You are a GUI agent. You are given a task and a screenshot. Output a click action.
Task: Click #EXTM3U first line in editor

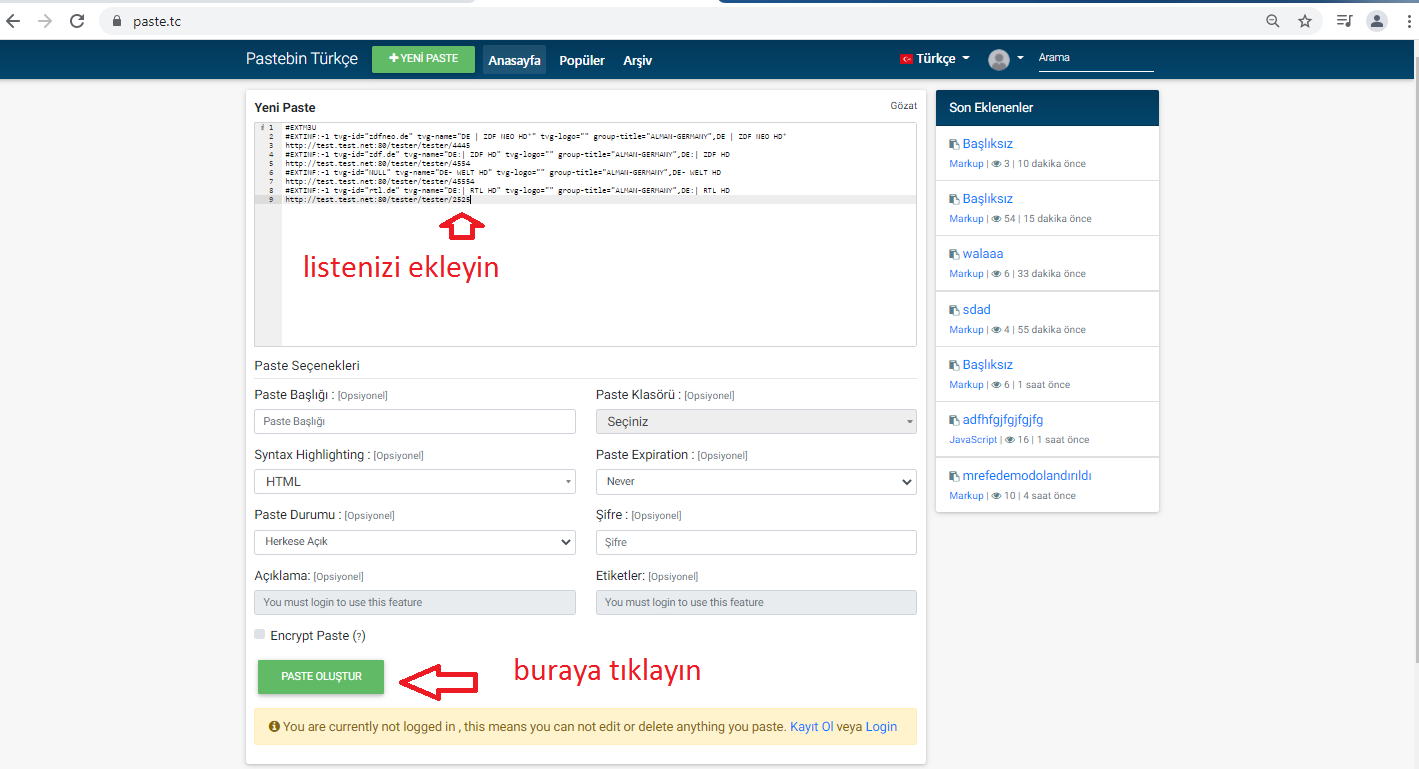[x=302, y=128]
